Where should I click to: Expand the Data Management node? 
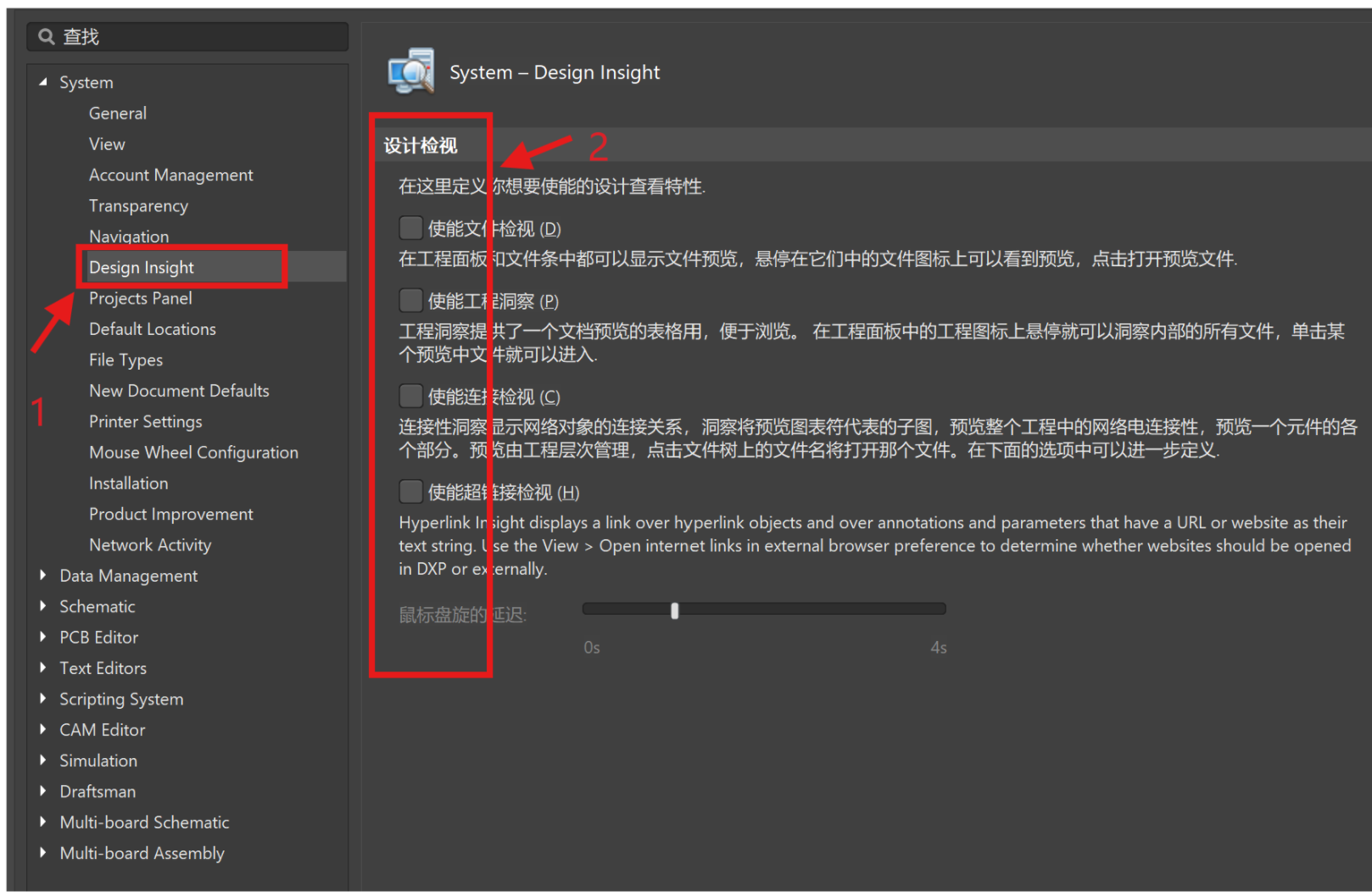coord(43,576)
